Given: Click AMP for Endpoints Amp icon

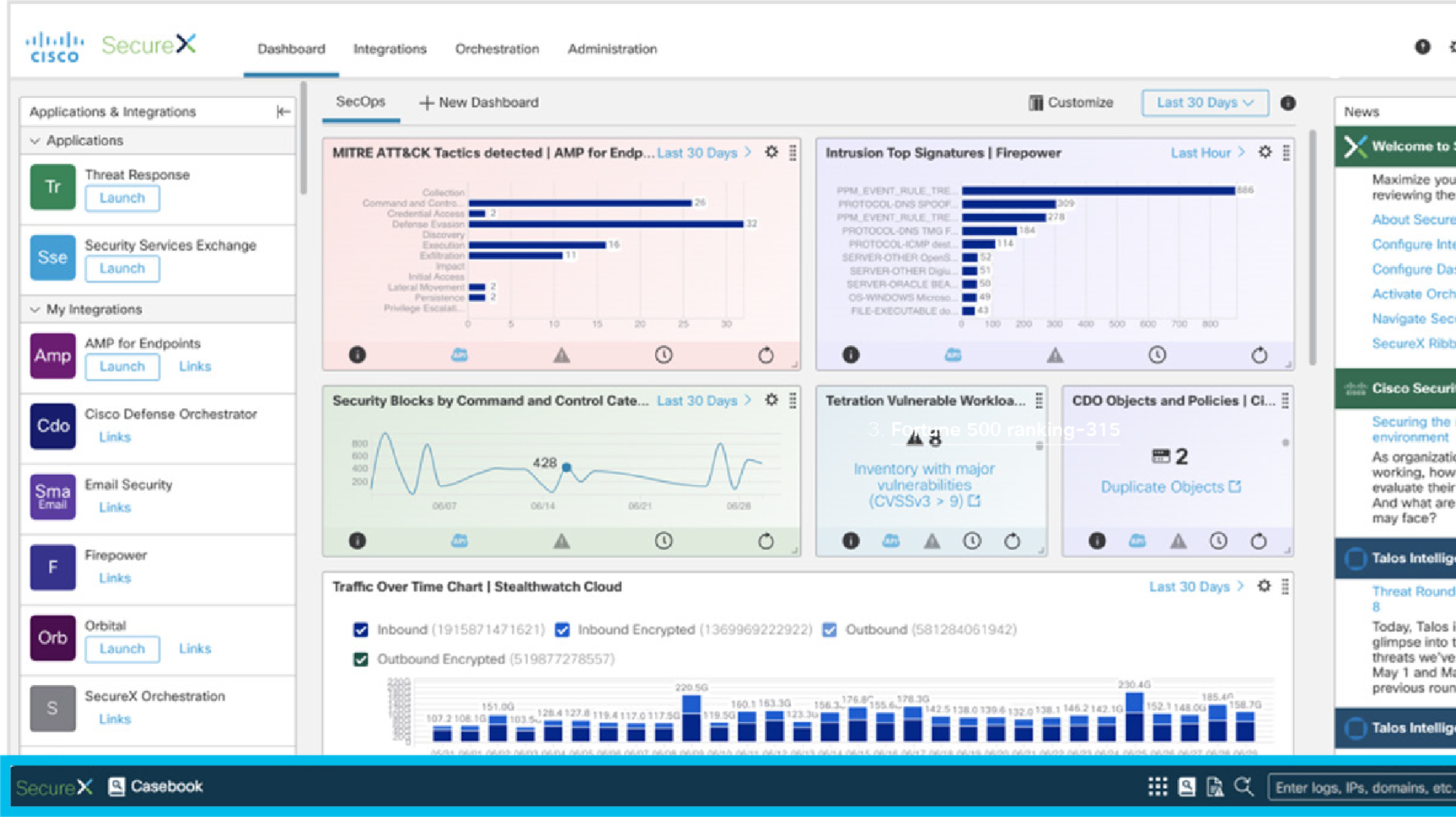Looking at the screenshot, I should point(53,356).
